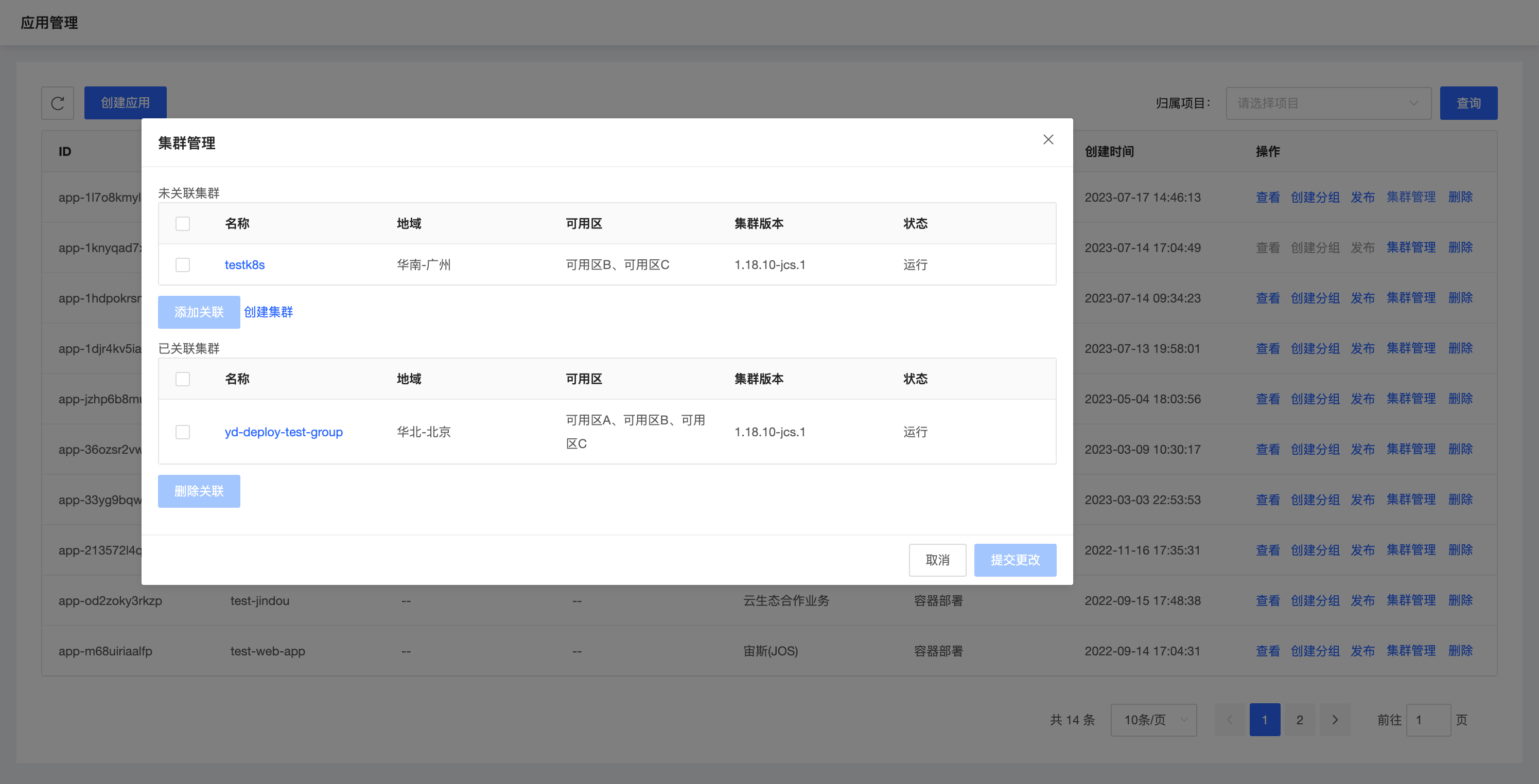
Task: Close the 集群管理 dialog
Action: tap(1048, 139)
